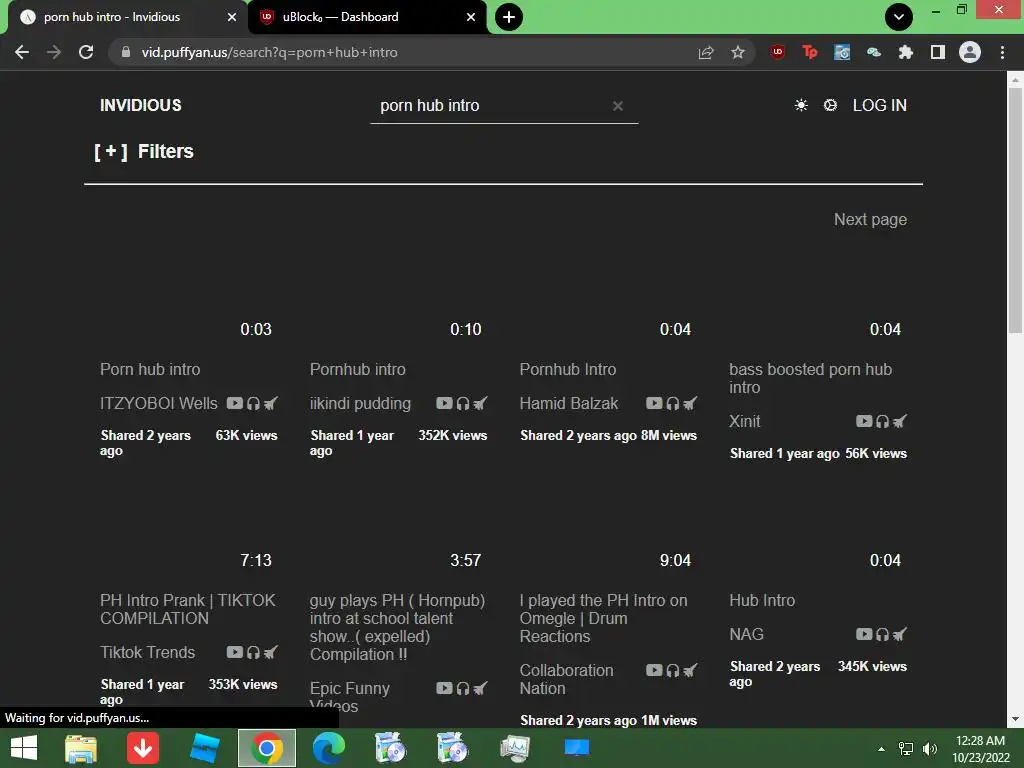Headphones audio icon beside Xinit
Image resolution: width=1024 pixels, height=768 pixels.
(x=882, y=422)
